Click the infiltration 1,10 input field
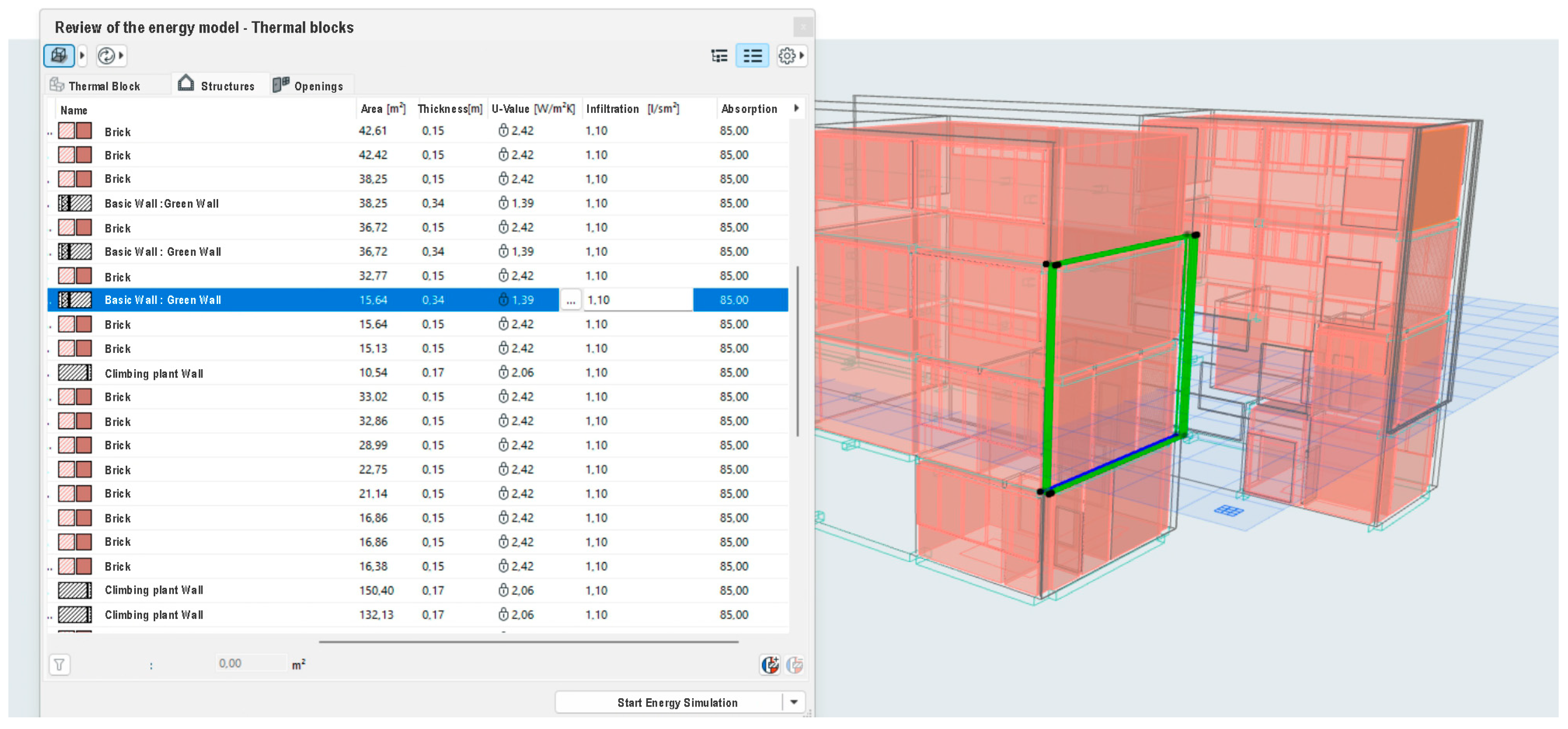This screenshot has height=729, width=1568. coord(637,300)
